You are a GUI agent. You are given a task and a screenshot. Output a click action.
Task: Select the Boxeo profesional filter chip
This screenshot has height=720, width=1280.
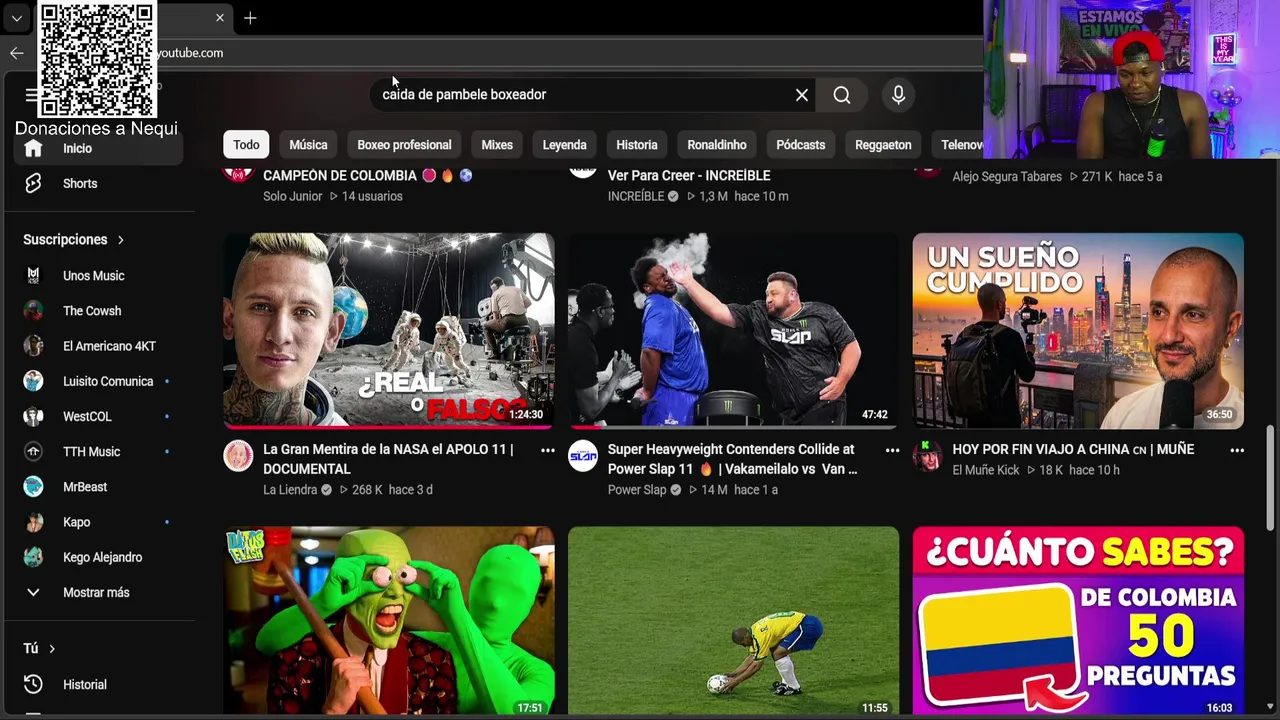click(404, 145)
